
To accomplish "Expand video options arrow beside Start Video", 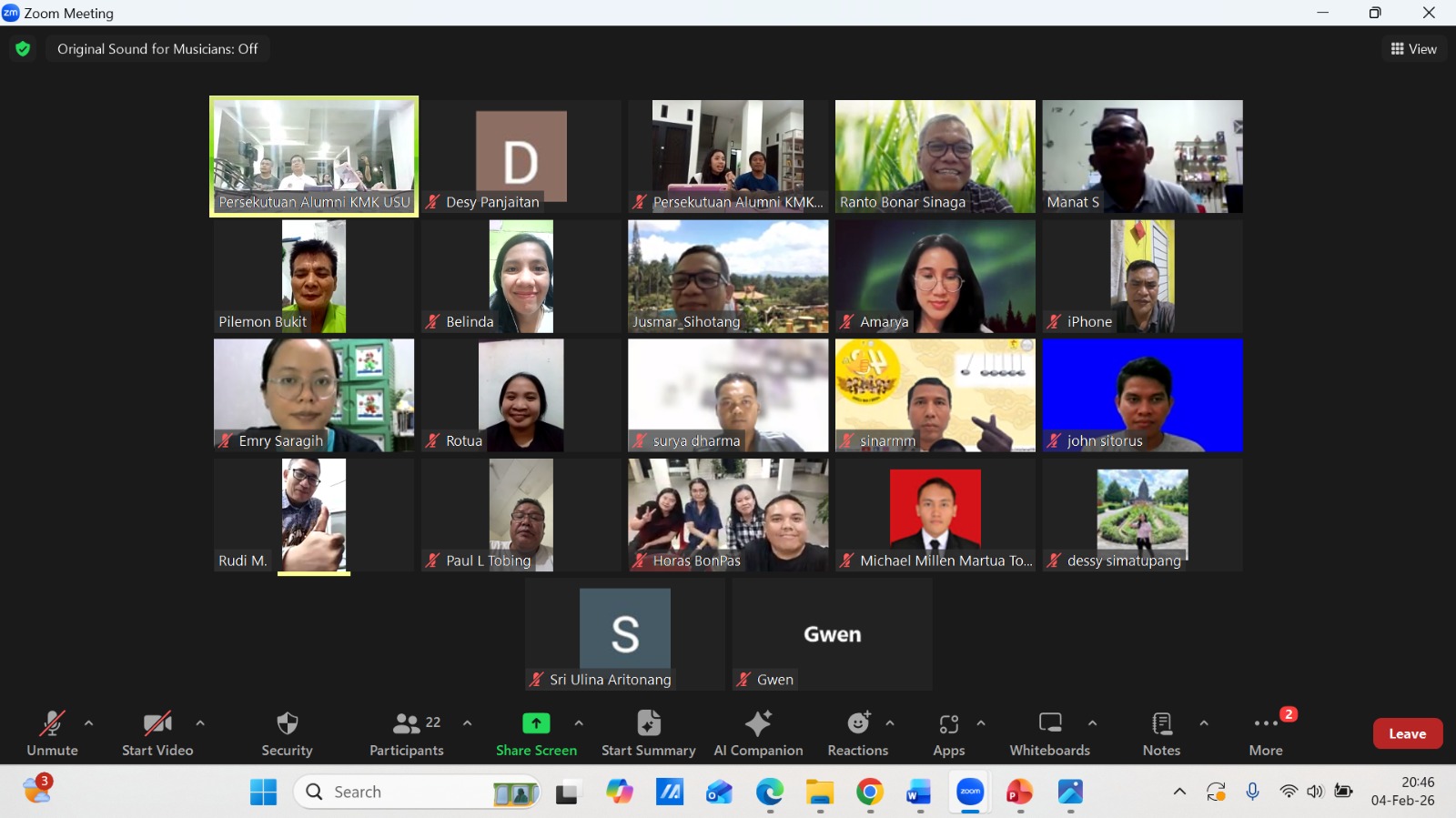I will (x=200, y=723).
